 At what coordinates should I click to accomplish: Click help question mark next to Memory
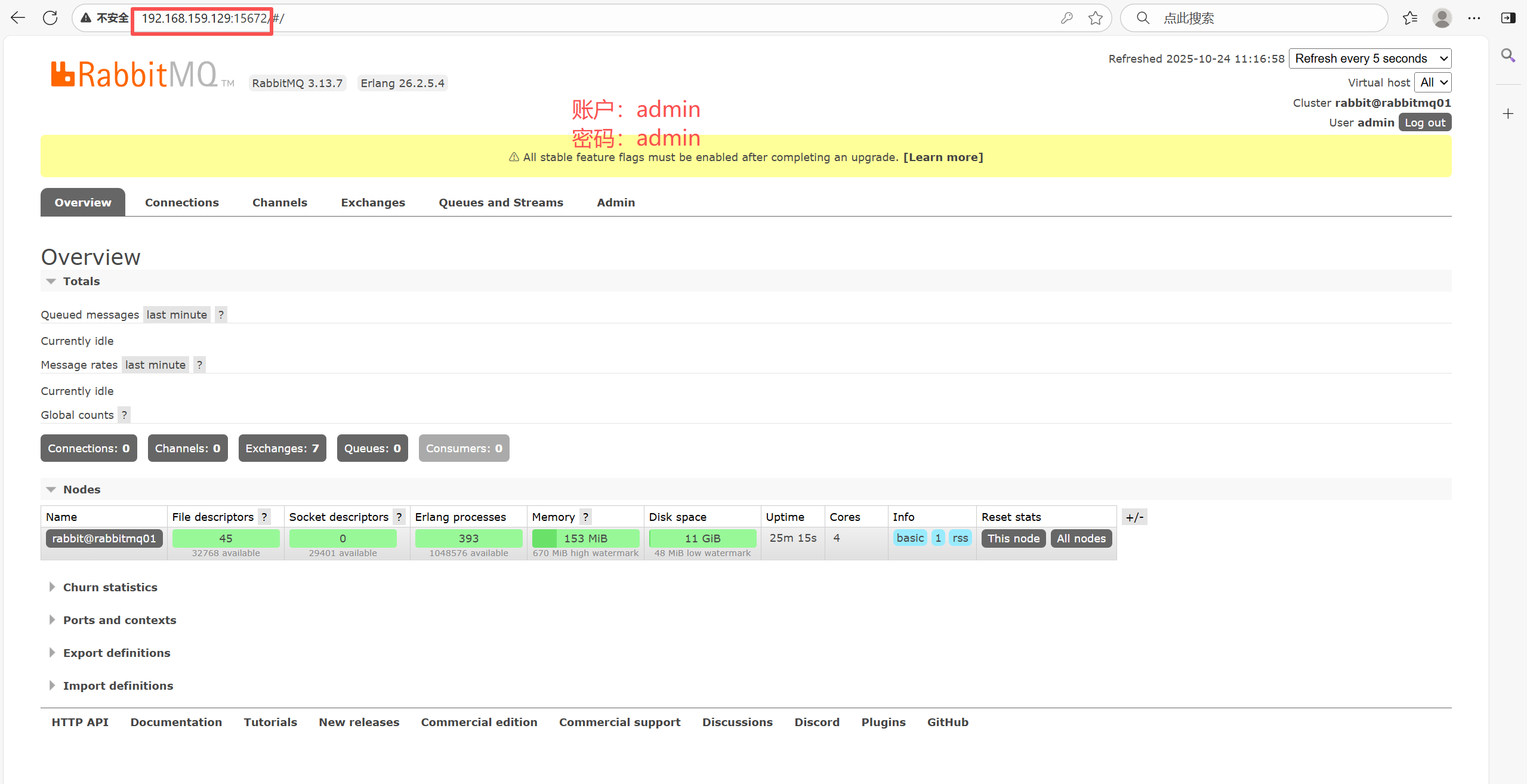tap(585, 517)
